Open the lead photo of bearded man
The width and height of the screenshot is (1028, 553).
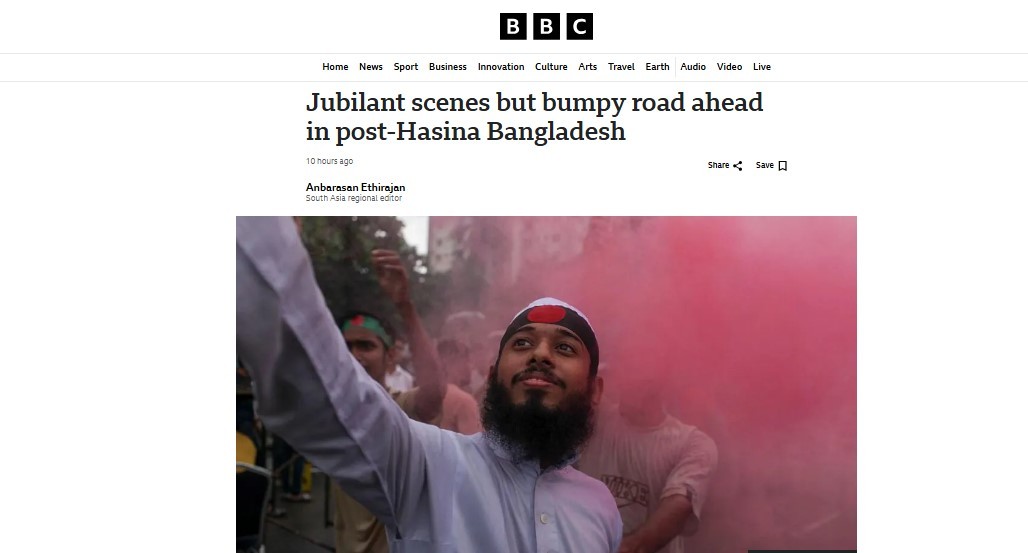tap(546, 384)
